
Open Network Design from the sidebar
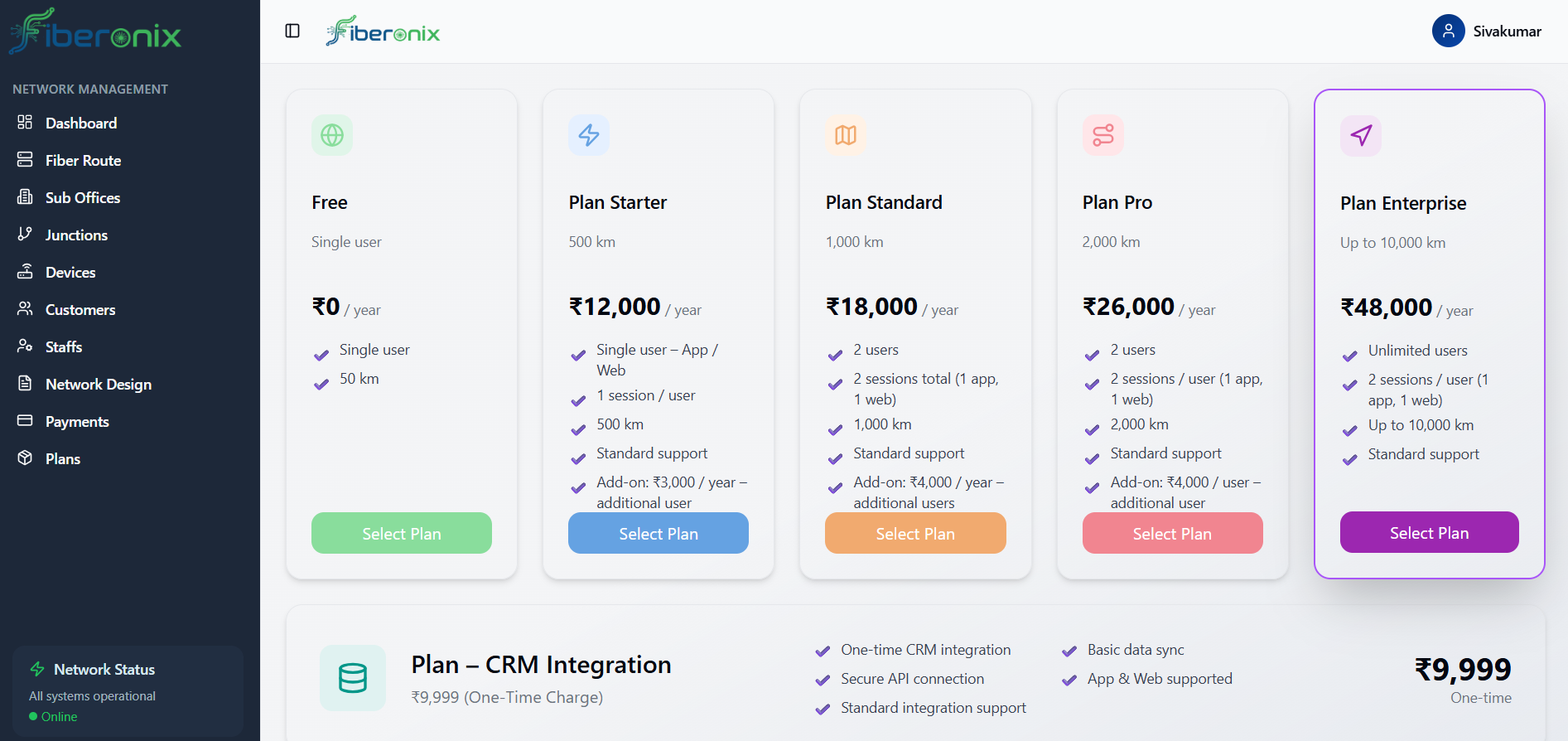[98, 385]
